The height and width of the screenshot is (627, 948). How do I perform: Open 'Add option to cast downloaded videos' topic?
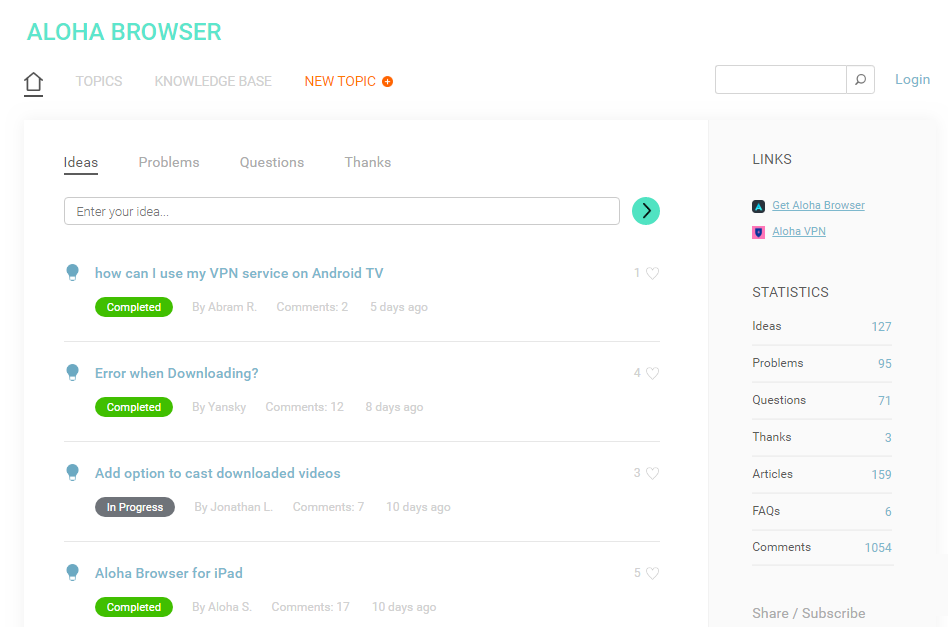coord(218,473)
